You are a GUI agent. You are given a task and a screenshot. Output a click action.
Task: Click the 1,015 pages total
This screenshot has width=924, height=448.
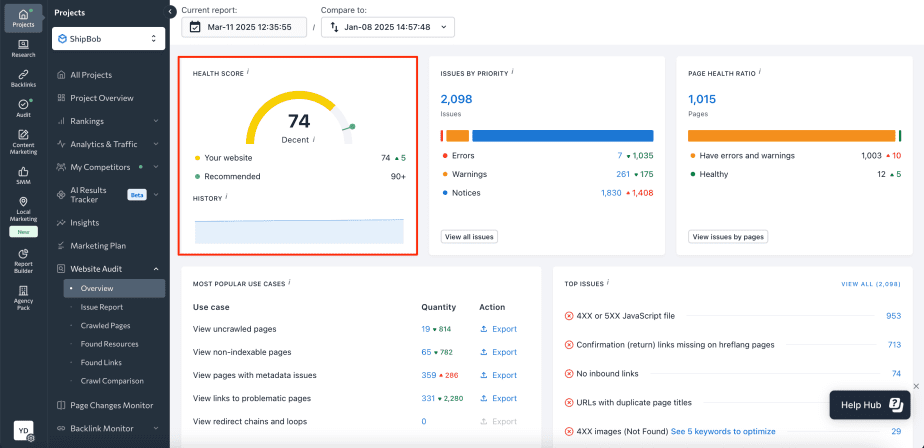pyautogui.click(x=702, y=99)
